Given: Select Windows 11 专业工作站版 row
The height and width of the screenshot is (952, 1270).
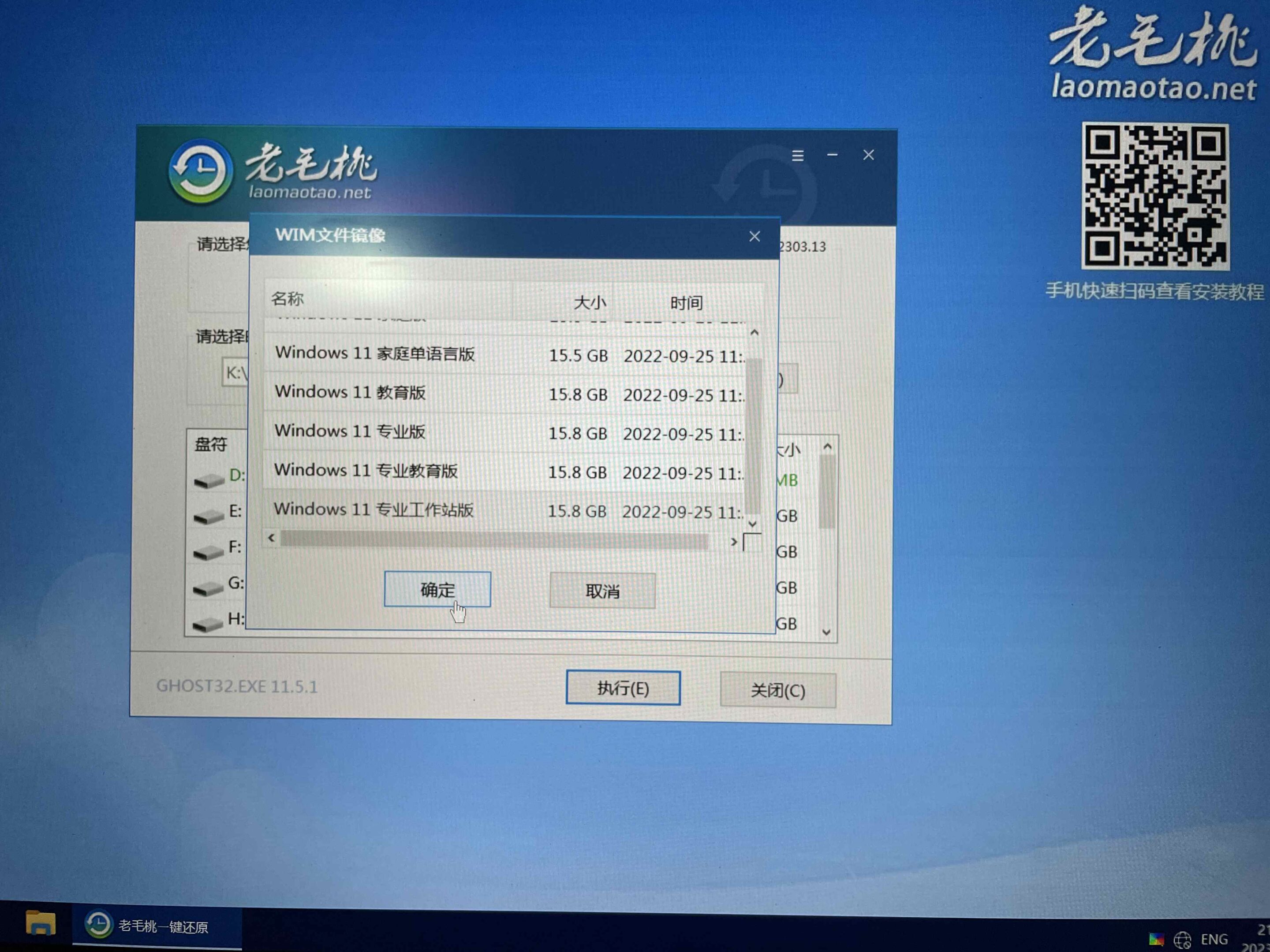Looking at the screenshot, I should pyautogui.click(x=374, y=509).
